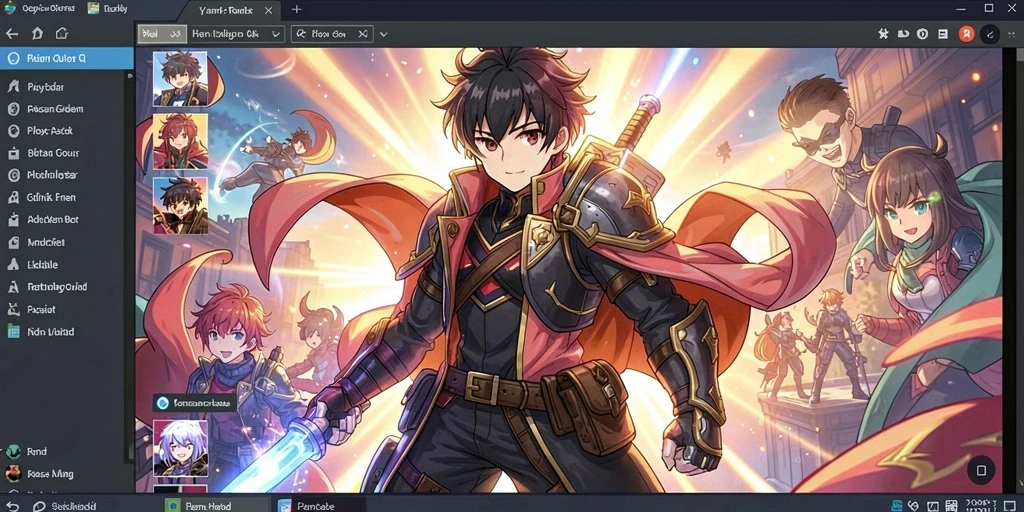This screenshot has height=512, width=1024.
Task: Click the dark circular icon beside the R avatar
Action: coord(990,34)
